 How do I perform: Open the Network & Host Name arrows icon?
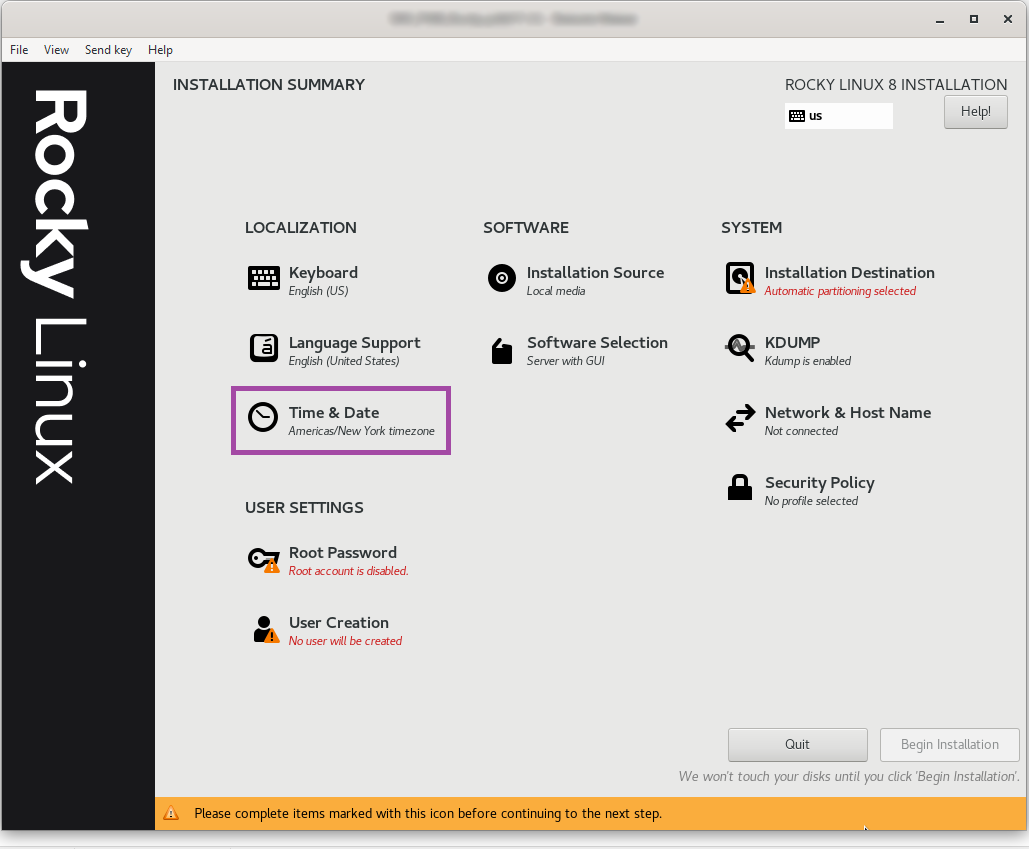click(x=740, y=418)
